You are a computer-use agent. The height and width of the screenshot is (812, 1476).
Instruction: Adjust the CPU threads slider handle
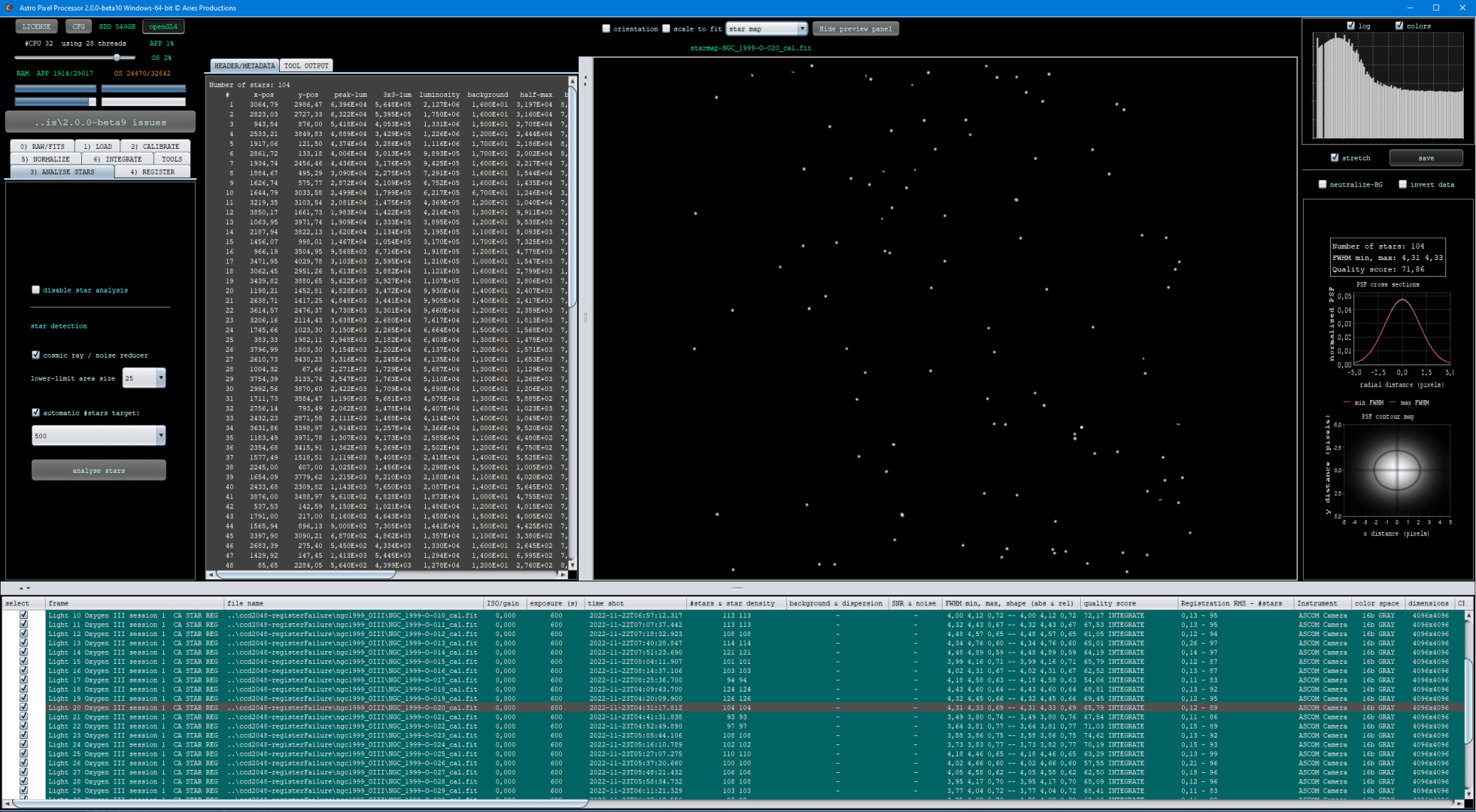117,57
